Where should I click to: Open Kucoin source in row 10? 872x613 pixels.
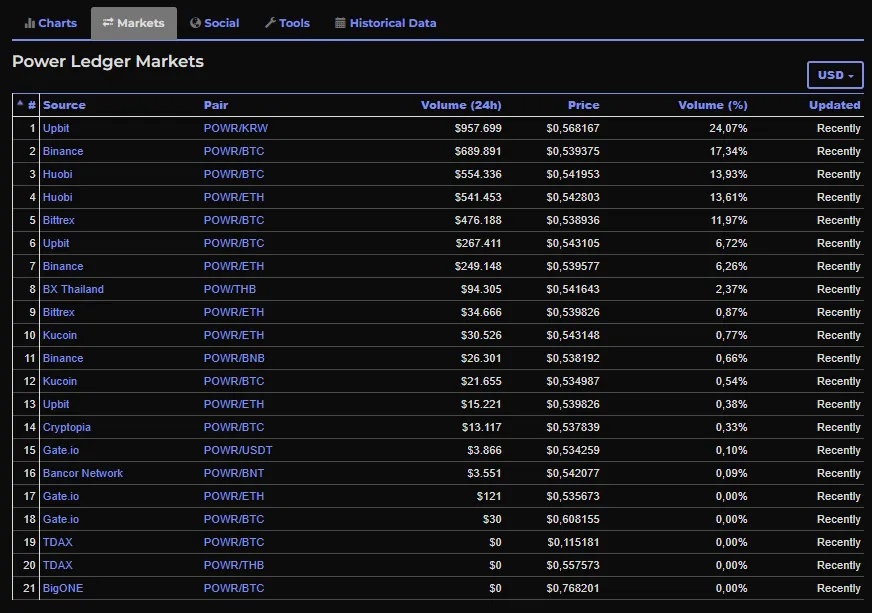pos(60,335)
